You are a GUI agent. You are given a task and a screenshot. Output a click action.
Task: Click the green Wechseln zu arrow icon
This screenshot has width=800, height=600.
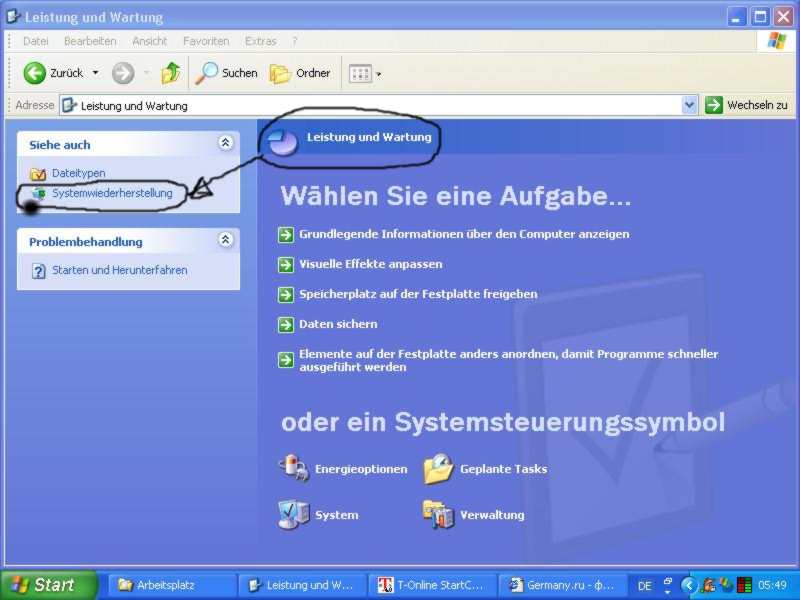click(714, 105)
